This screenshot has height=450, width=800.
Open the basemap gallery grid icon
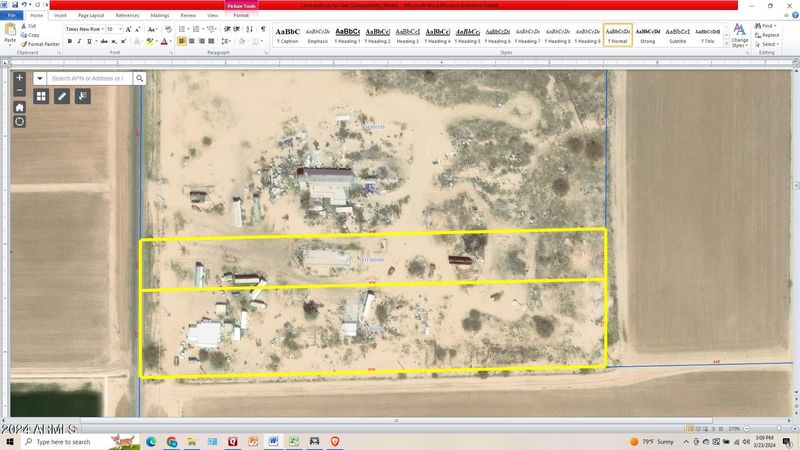click(41, 96)
